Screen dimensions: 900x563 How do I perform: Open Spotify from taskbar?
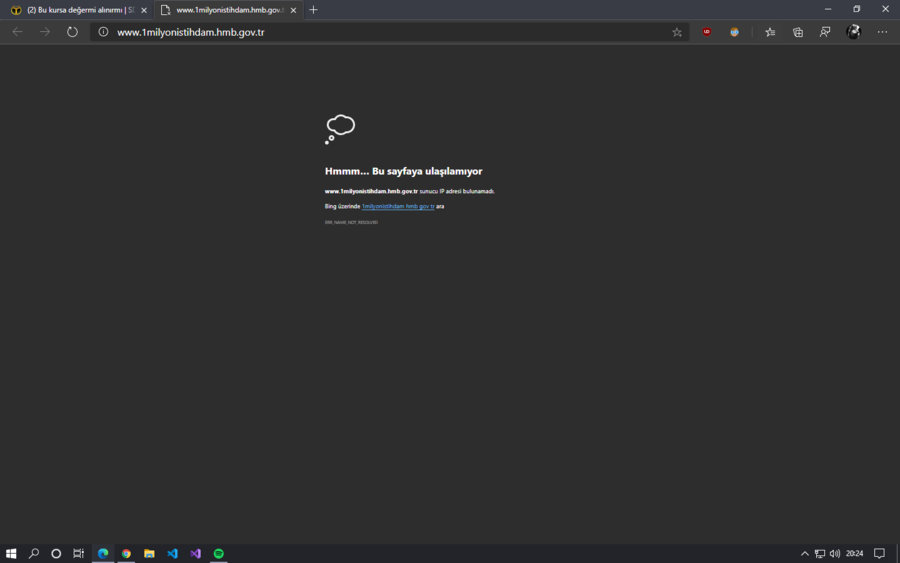(219, 553)
